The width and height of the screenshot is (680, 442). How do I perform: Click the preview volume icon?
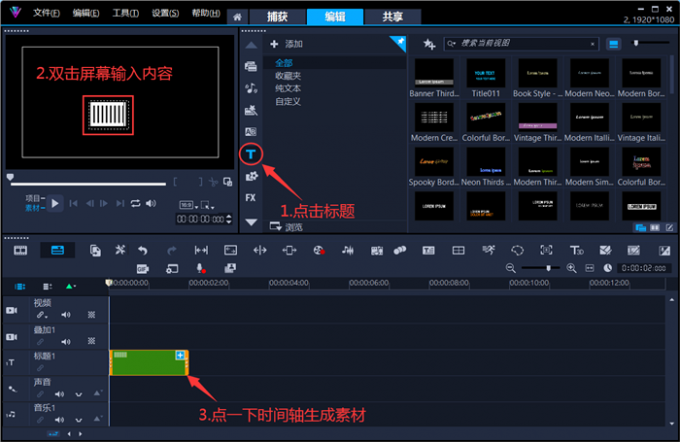pyautogui.click(x=151, y=203)
